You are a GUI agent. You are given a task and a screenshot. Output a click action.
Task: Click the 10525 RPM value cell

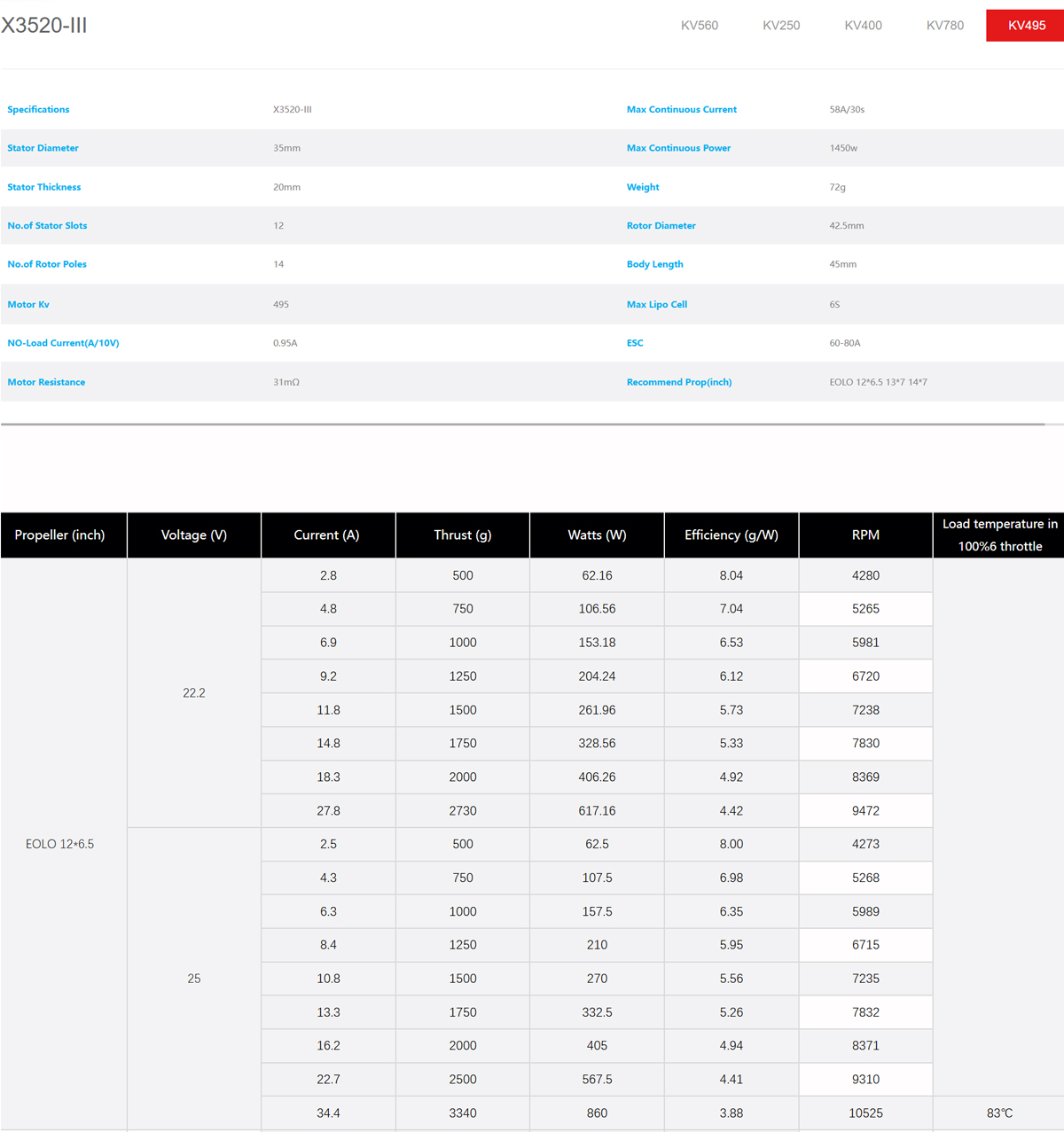tap(865, 1113)
